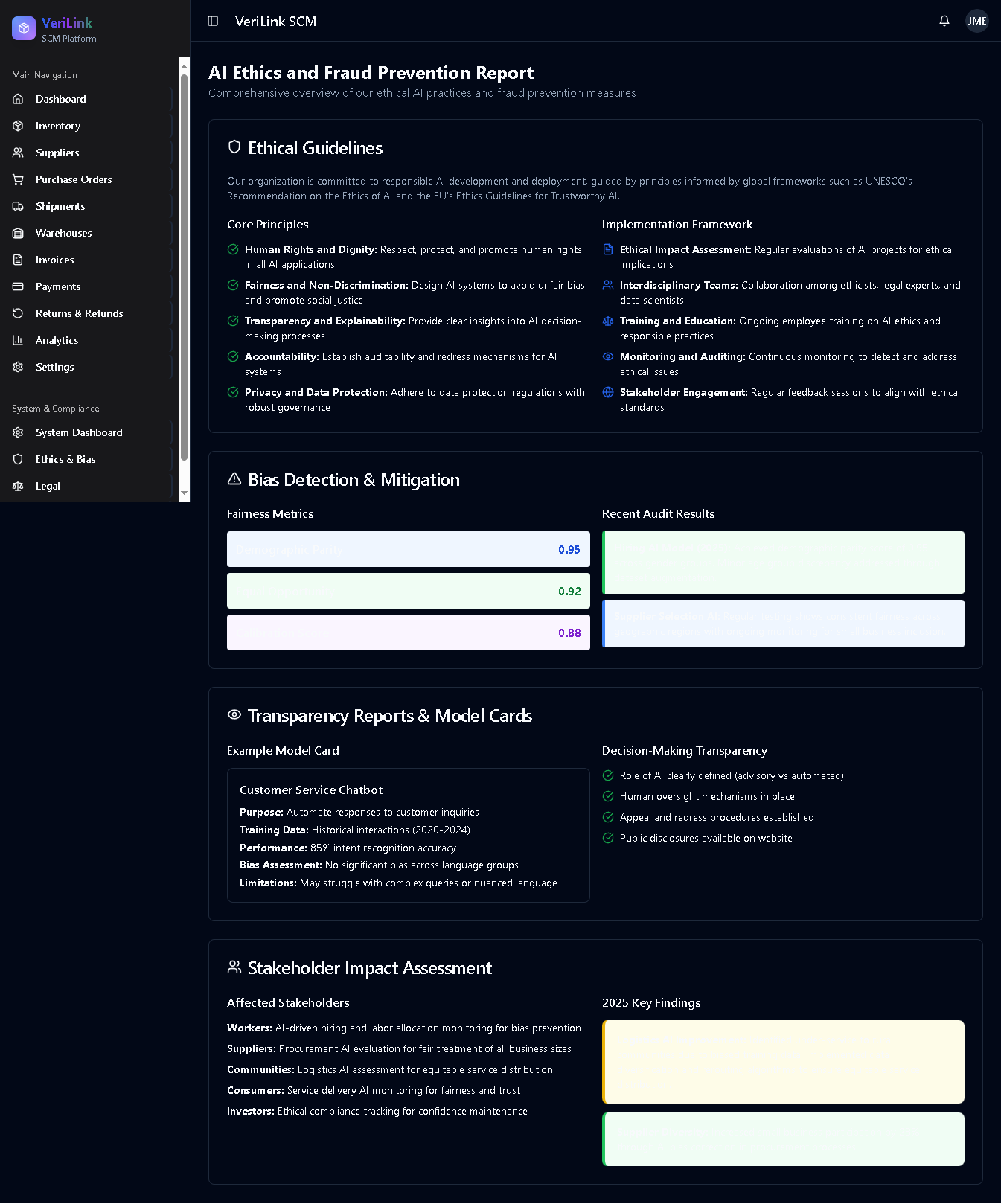Click the "Limitations" model card line
Viewport: 1001px width, 1204px height.
[x=398, y=883]
